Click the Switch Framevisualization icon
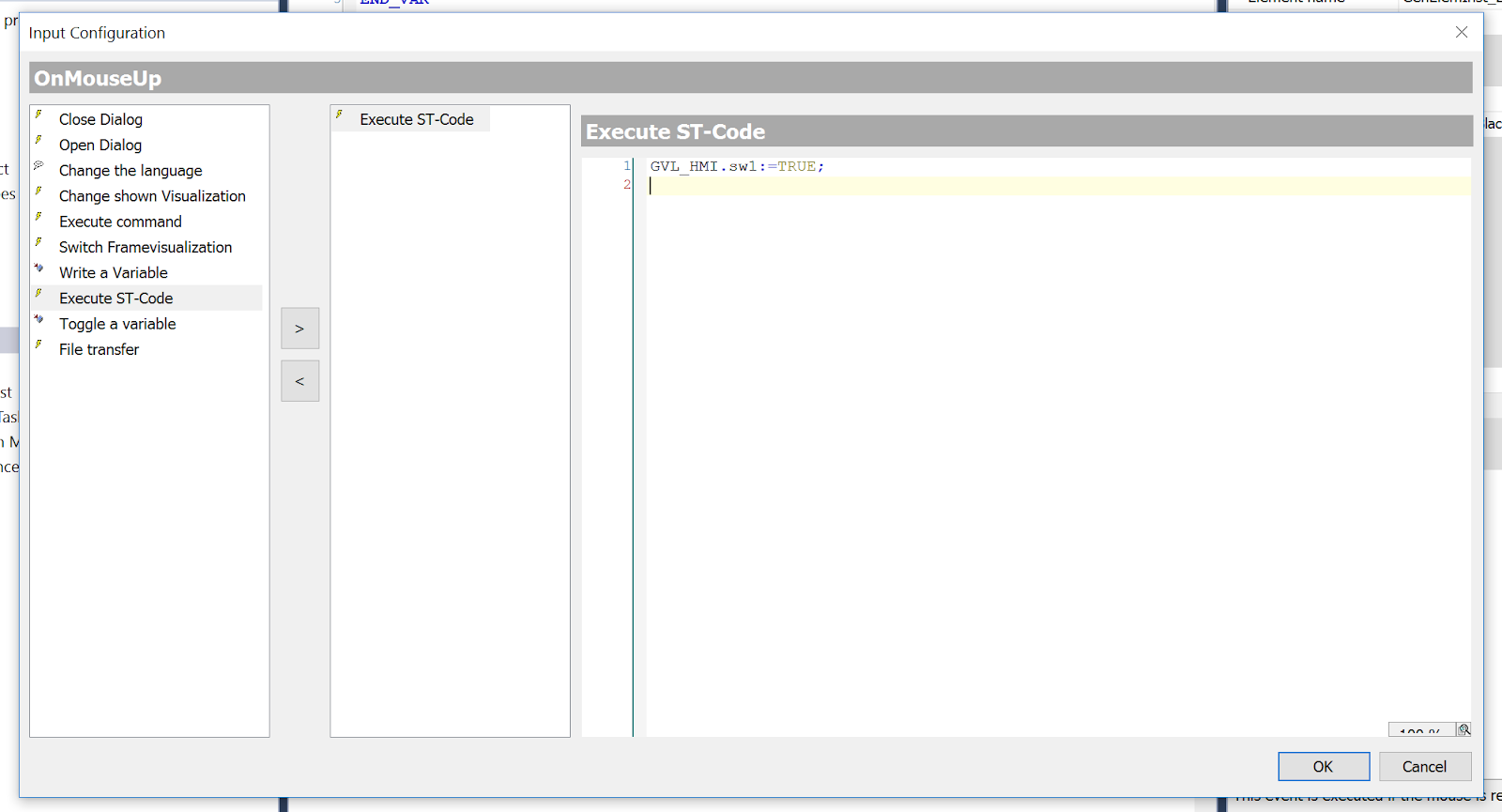This screenshot has width=1502, height=812. pos(38,242)
